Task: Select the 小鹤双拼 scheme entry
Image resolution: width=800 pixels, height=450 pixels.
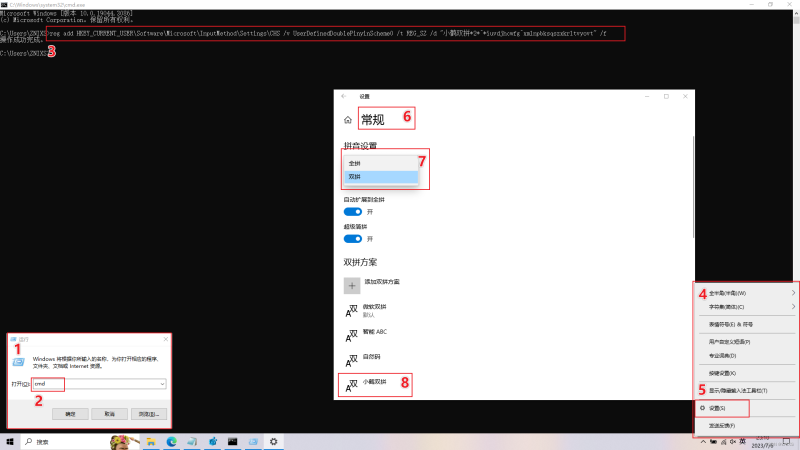Action: coord(375,383)
